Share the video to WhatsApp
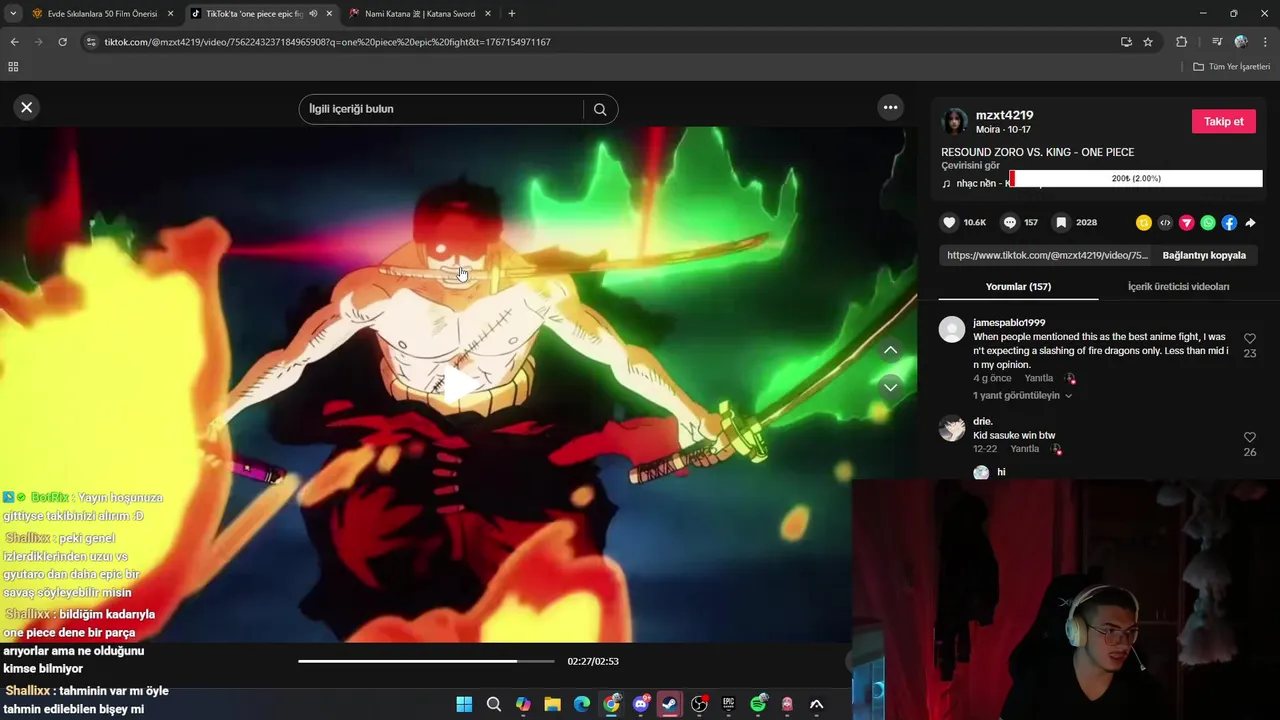Image resolution: width=1280 pixels, height=720 pixels. click(x=1208, y=222)
